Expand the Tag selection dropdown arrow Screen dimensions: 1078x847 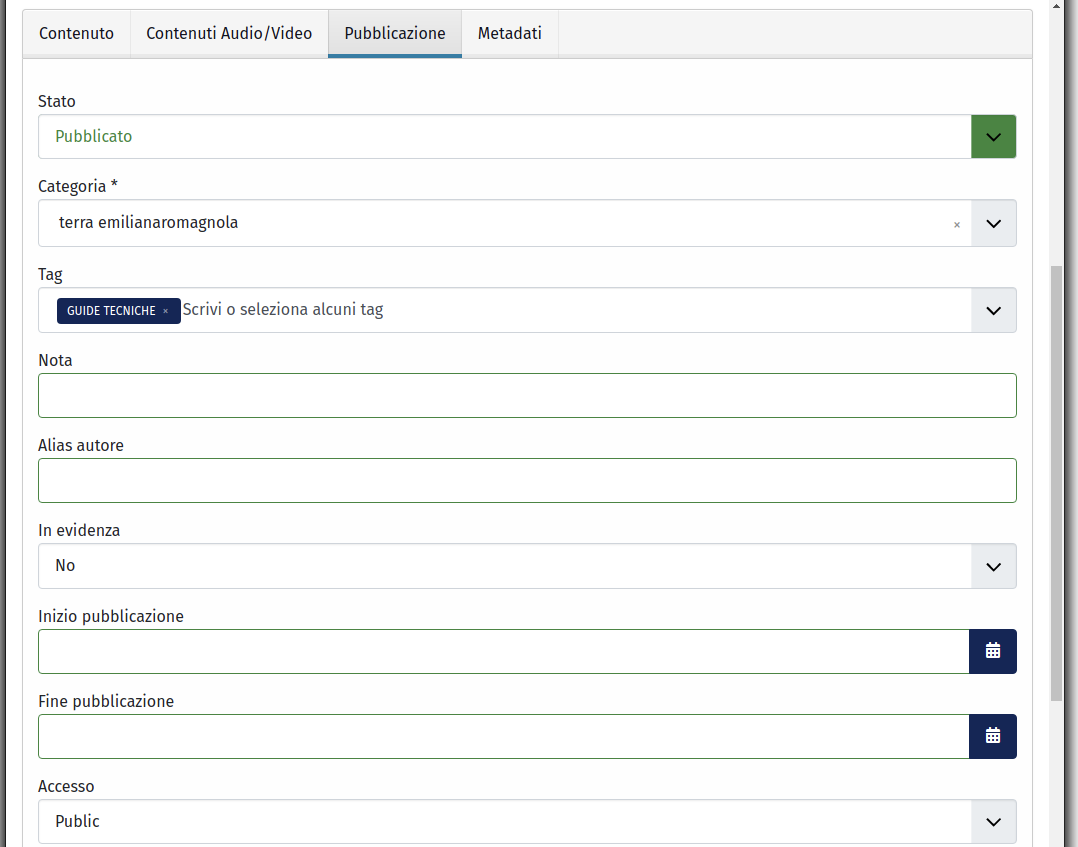(993, 311)
